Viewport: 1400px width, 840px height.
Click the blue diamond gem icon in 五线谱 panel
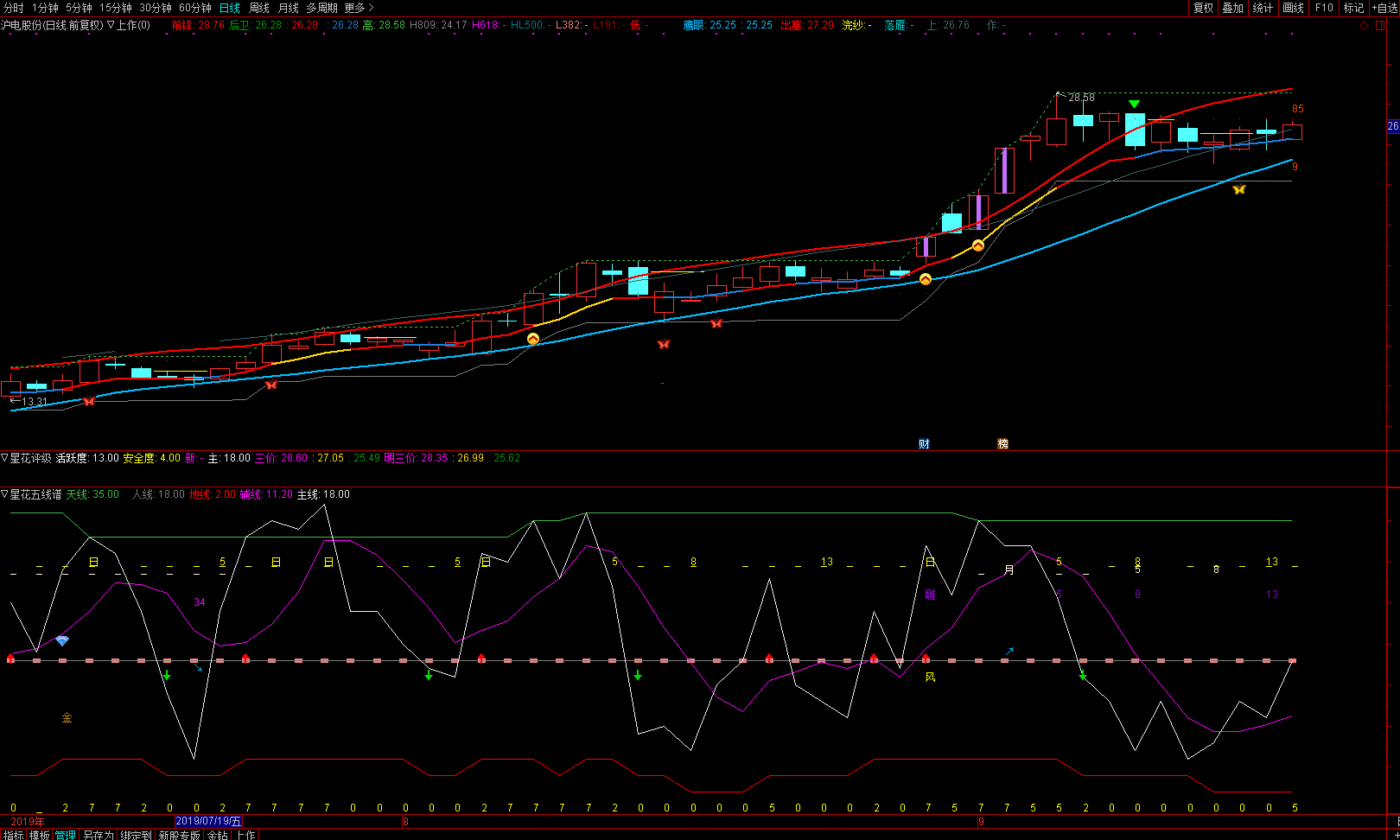click(62, 640)
